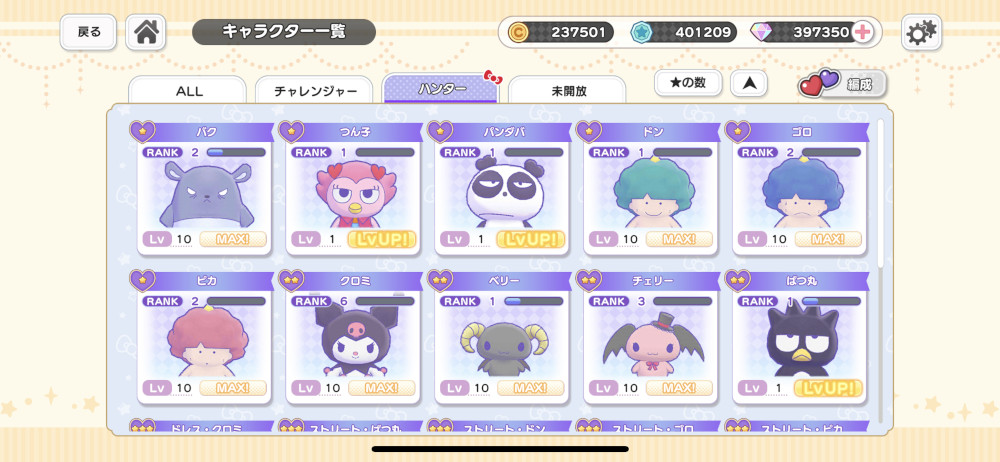The width and height of the screenshot is (1000, 462).
Task: Open 編成 team formation with hearts icon
Action: tap(842, 84)
